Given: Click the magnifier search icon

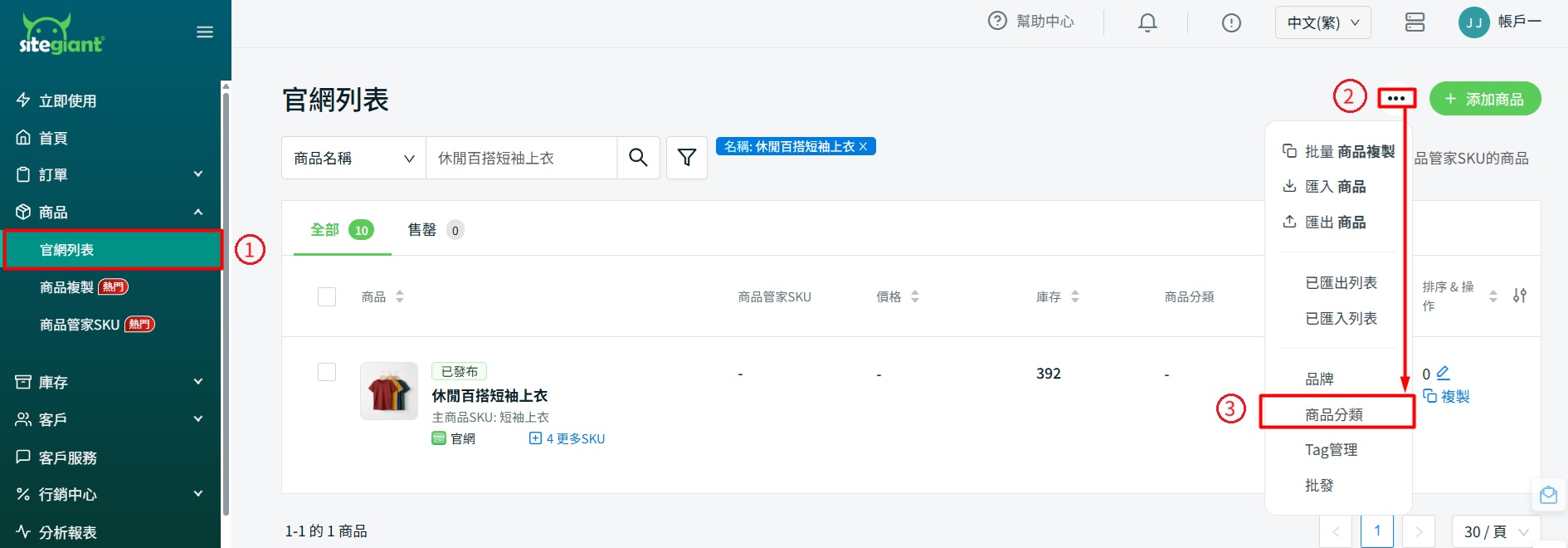Looking at the screenshot, I should [x=638, y=158].
